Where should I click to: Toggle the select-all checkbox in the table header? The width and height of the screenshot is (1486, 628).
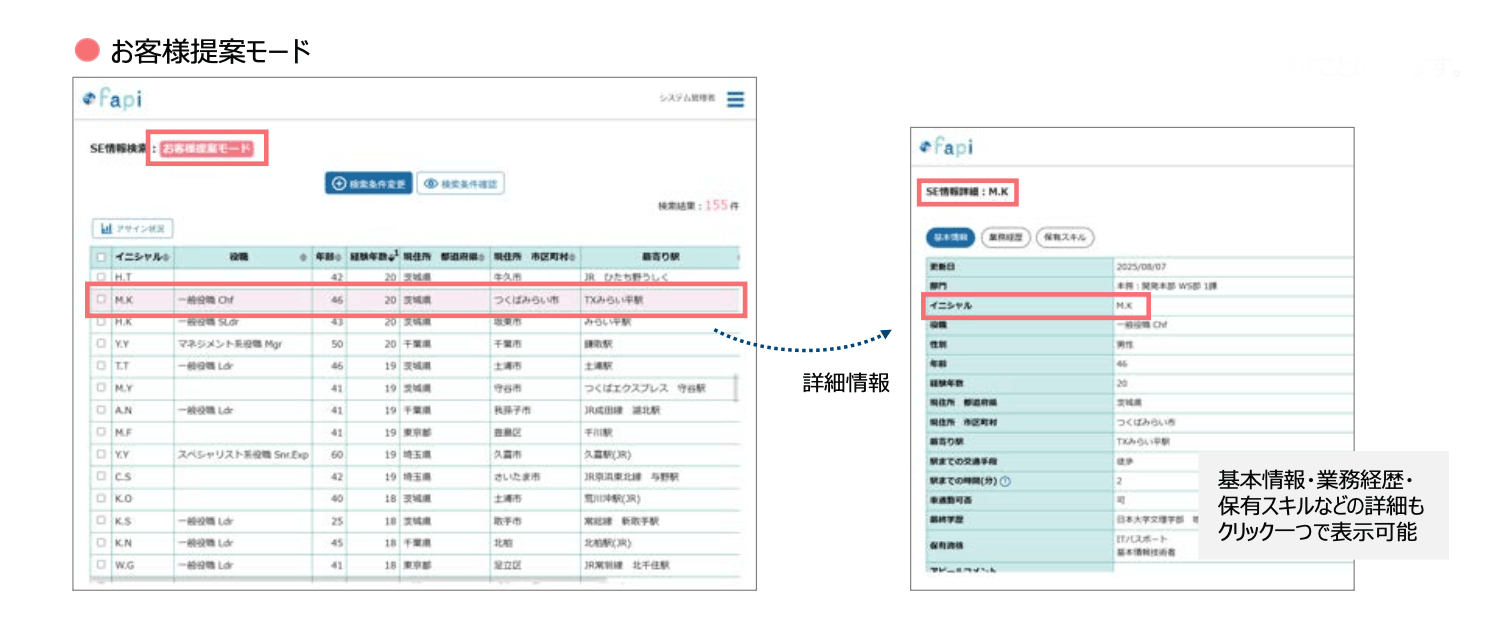101,257
